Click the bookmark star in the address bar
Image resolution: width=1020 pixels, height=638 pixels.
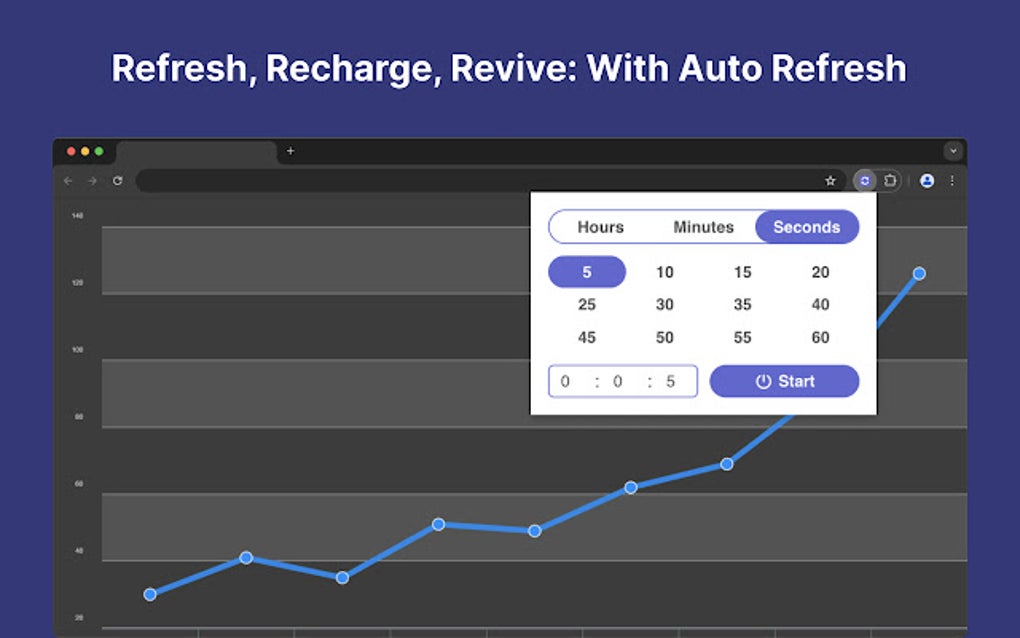tap(830, 181)
